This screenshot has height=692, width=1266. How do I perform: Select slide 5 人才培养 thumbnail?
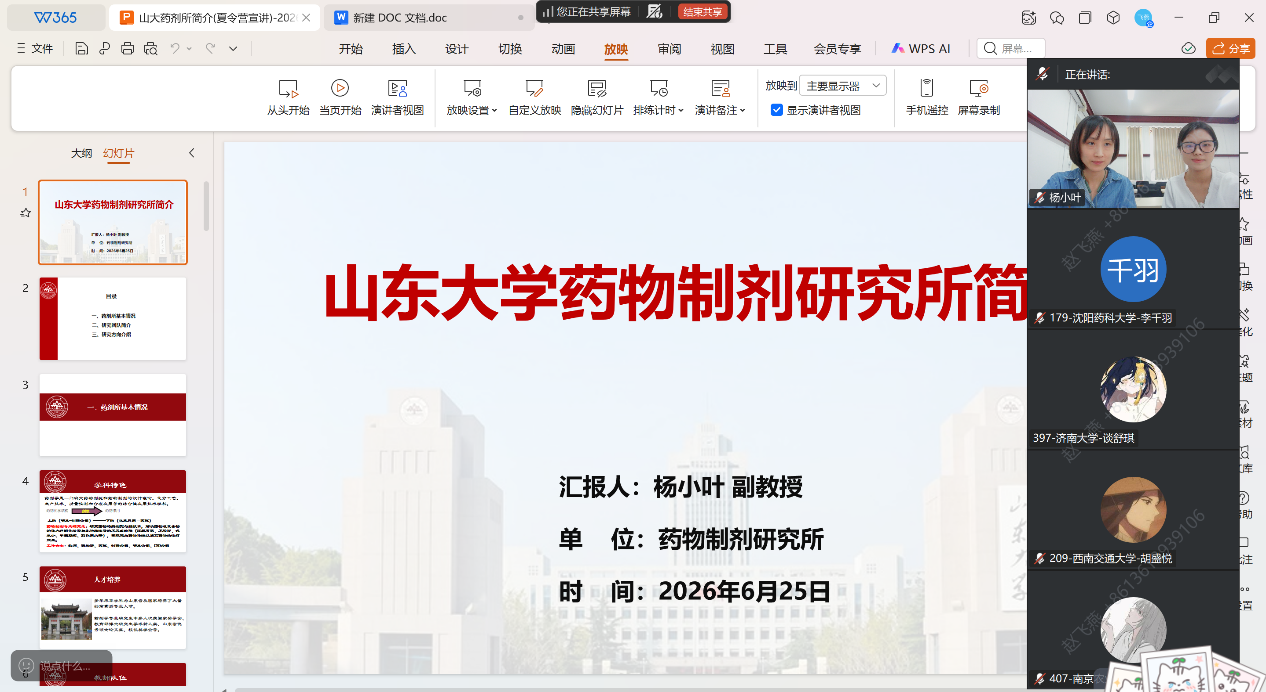pyautogui.click(x=113, y=607)
